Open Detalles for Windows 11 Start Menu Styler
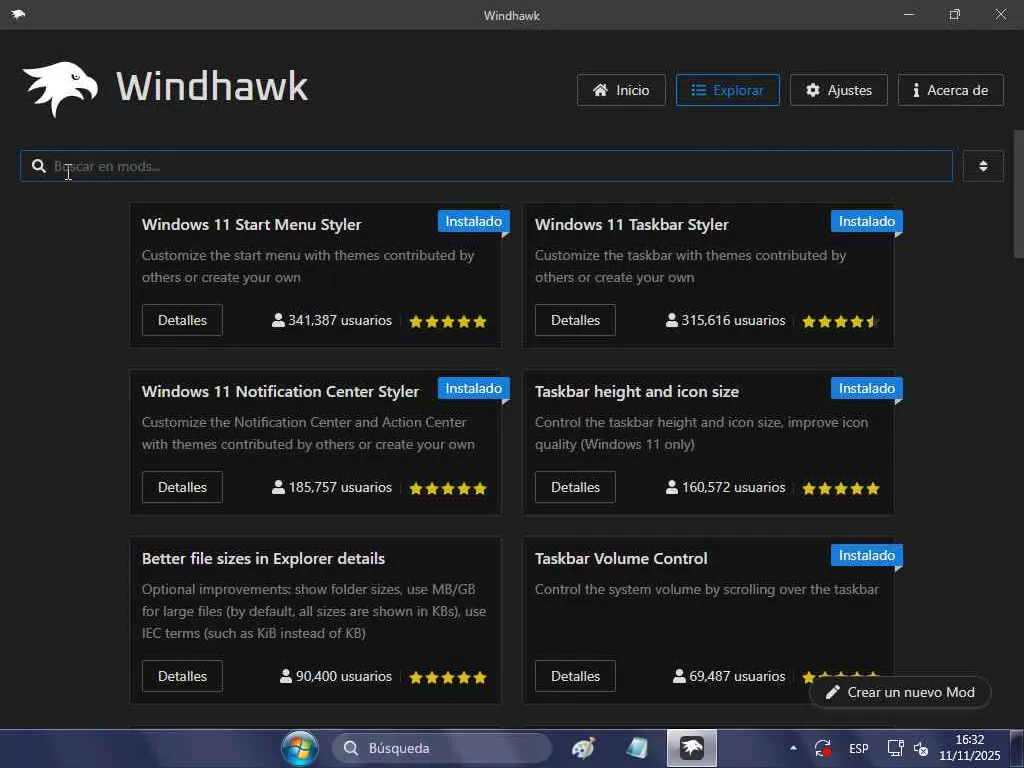 182,320
